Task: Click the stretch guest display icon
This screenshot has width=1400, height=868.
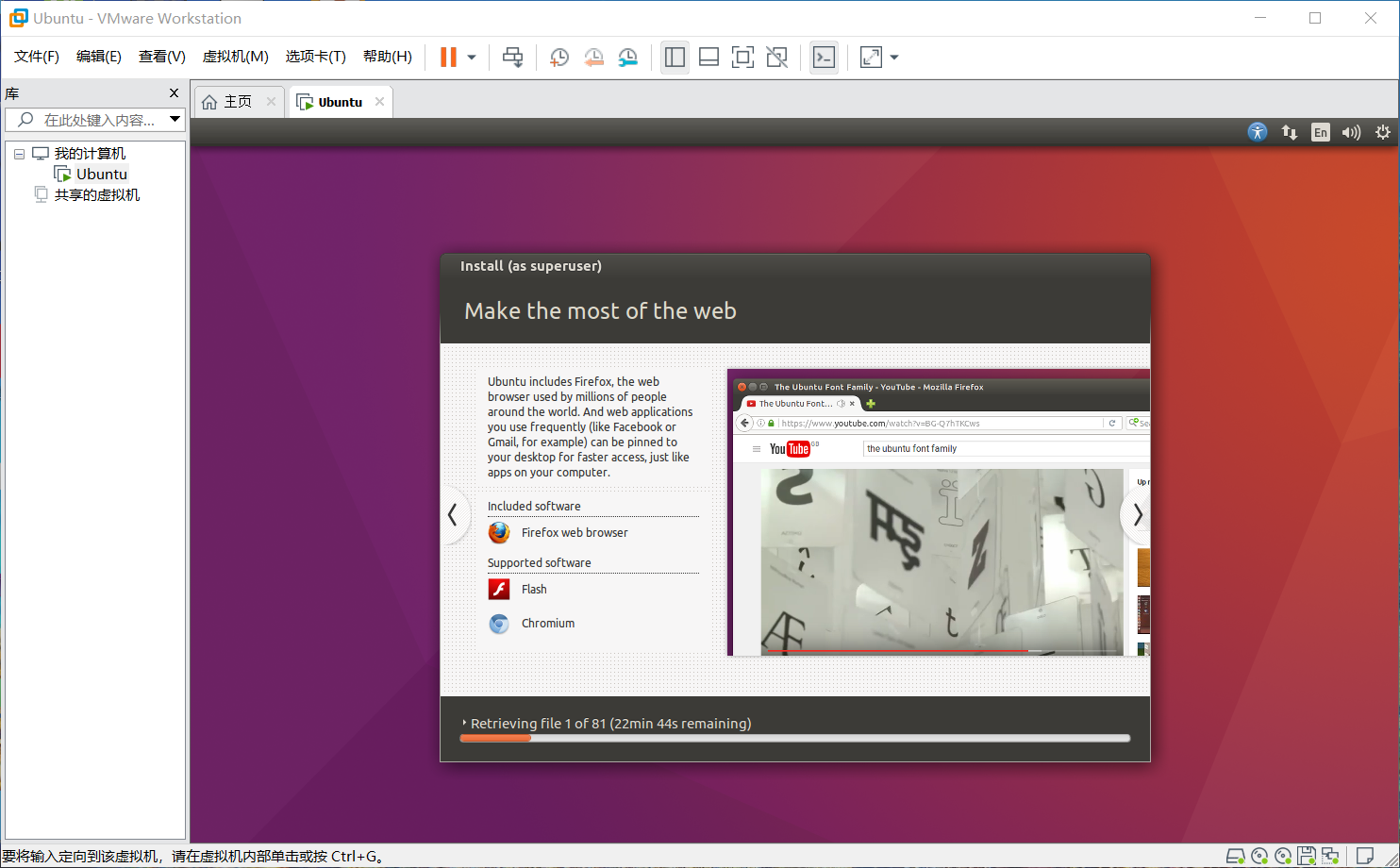Action: (871, 58)
